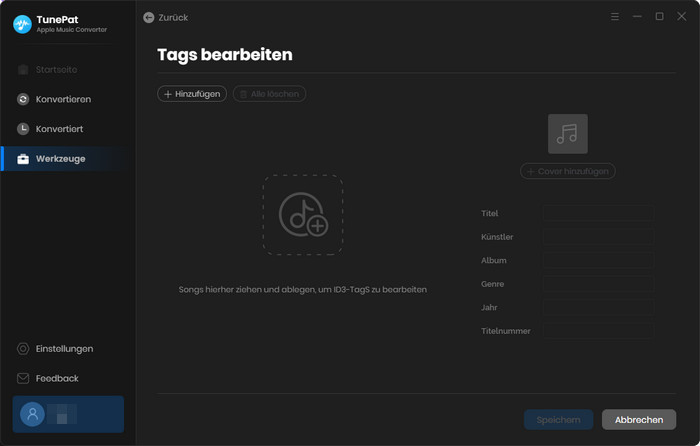
Task: Click the Abbrechen button
Action: (639, 420)
